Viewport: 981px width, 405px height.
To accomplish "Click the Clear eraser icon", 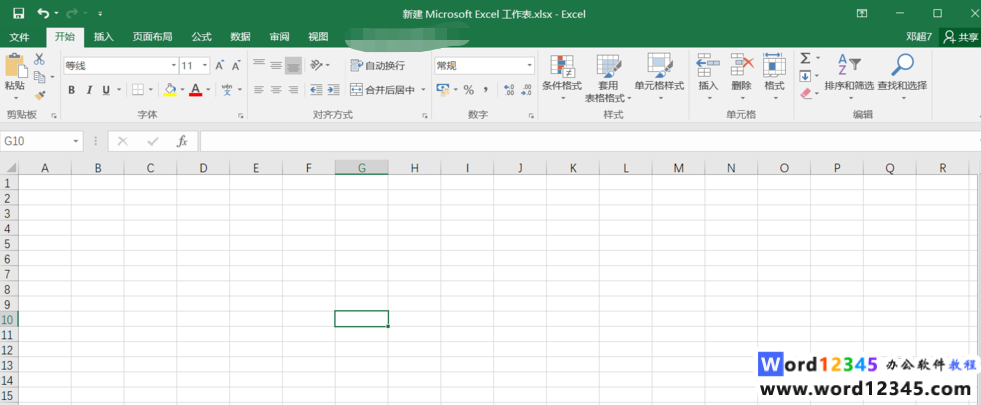I will pyautogui.click(x=805, y=93).
